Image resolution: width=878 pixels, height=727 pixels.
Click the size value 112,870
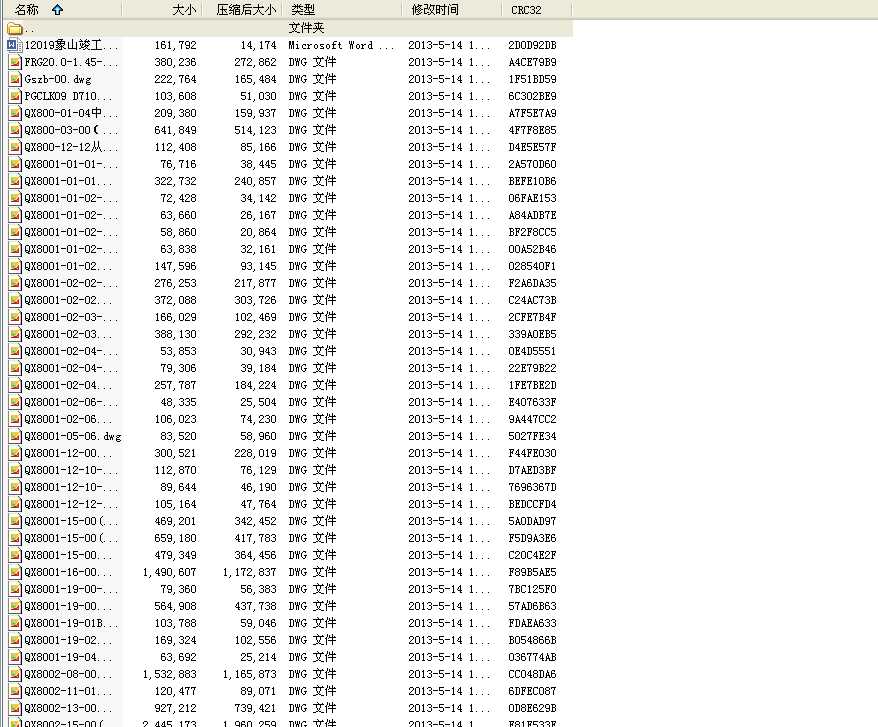[175, 470]
